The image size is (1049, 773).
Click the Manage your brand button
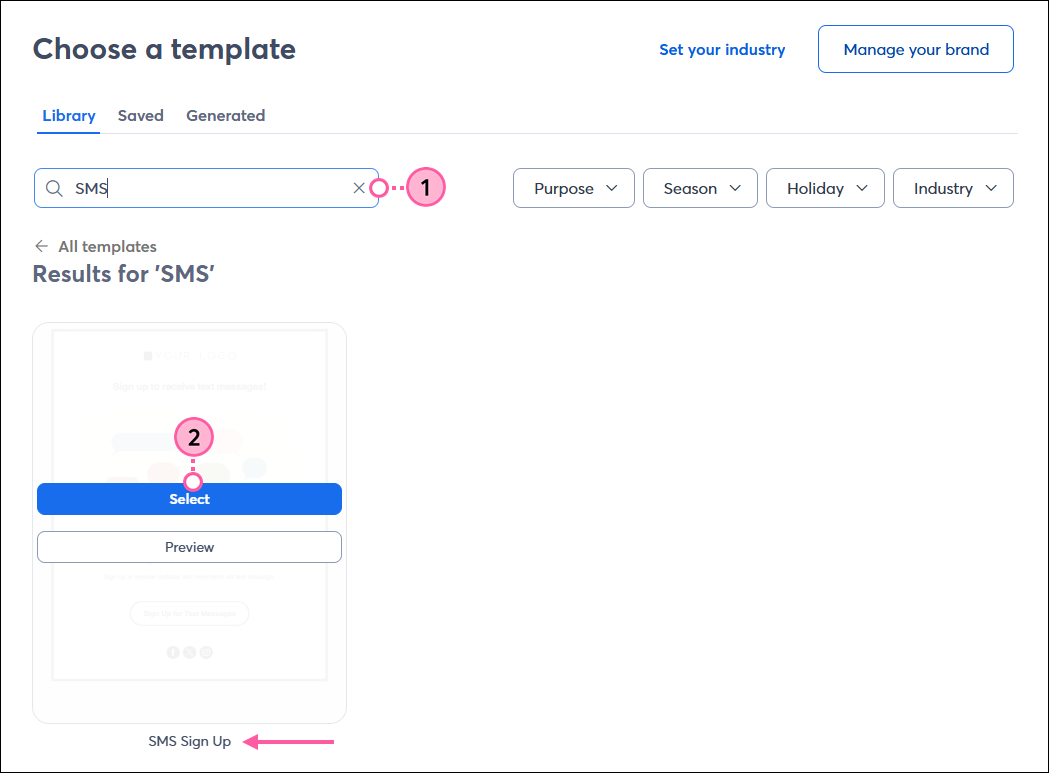point(915,48)
